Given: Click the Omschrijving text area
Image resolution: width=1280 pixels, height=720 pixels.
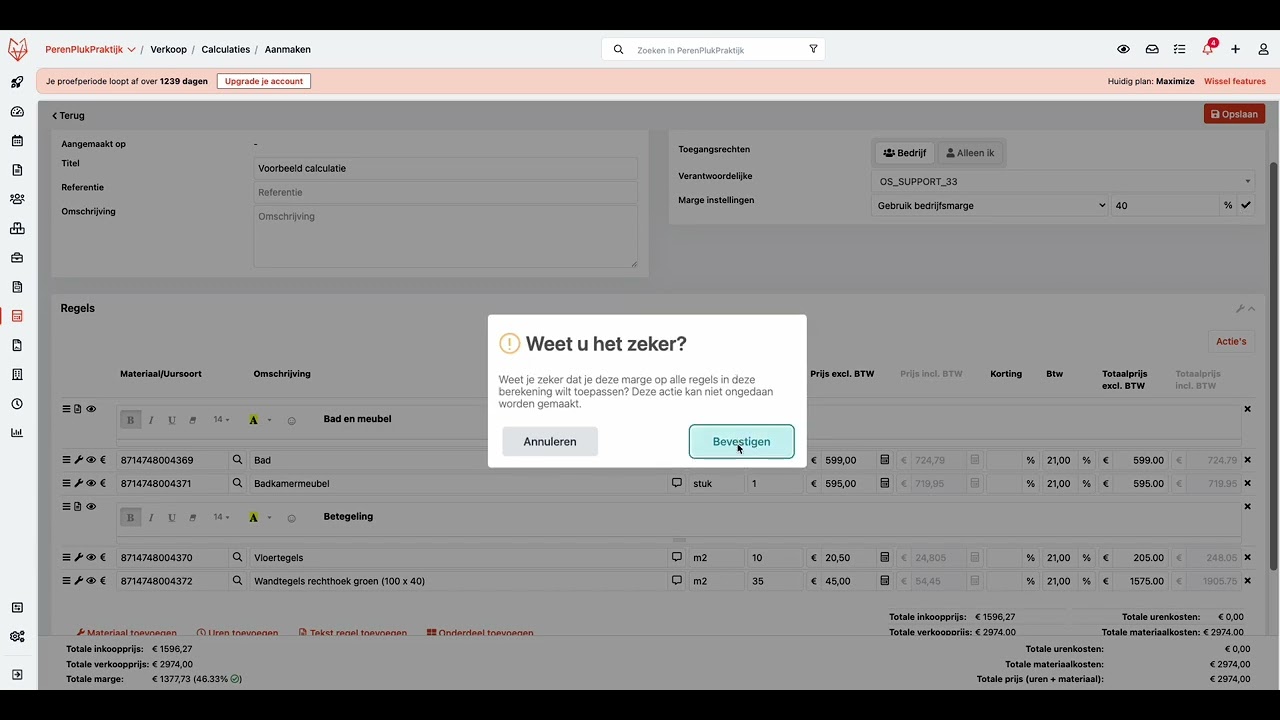Looking at the screenshot, I should click(445, 236).
